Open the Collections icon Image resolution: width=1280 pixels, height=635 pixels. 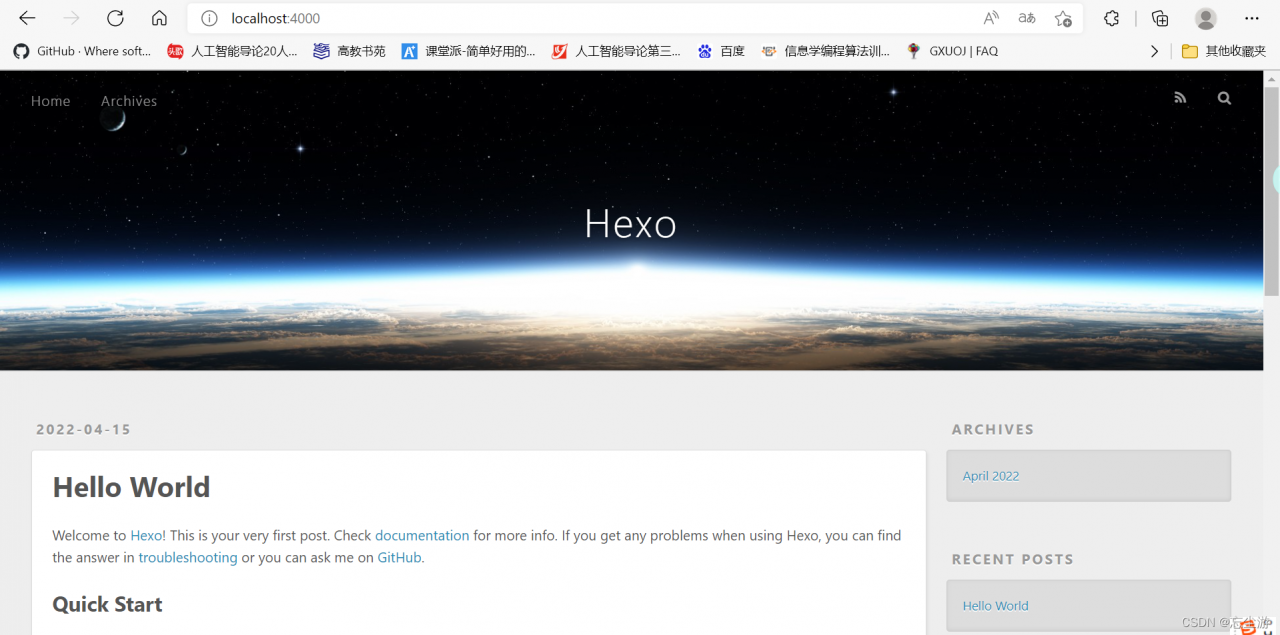tap(1160, 18)
